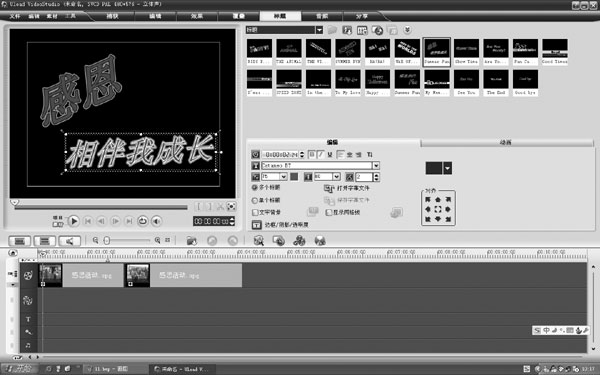Click the font color swatch
The height and width of the screenshot is (375, 600).
tap(294, 177)
